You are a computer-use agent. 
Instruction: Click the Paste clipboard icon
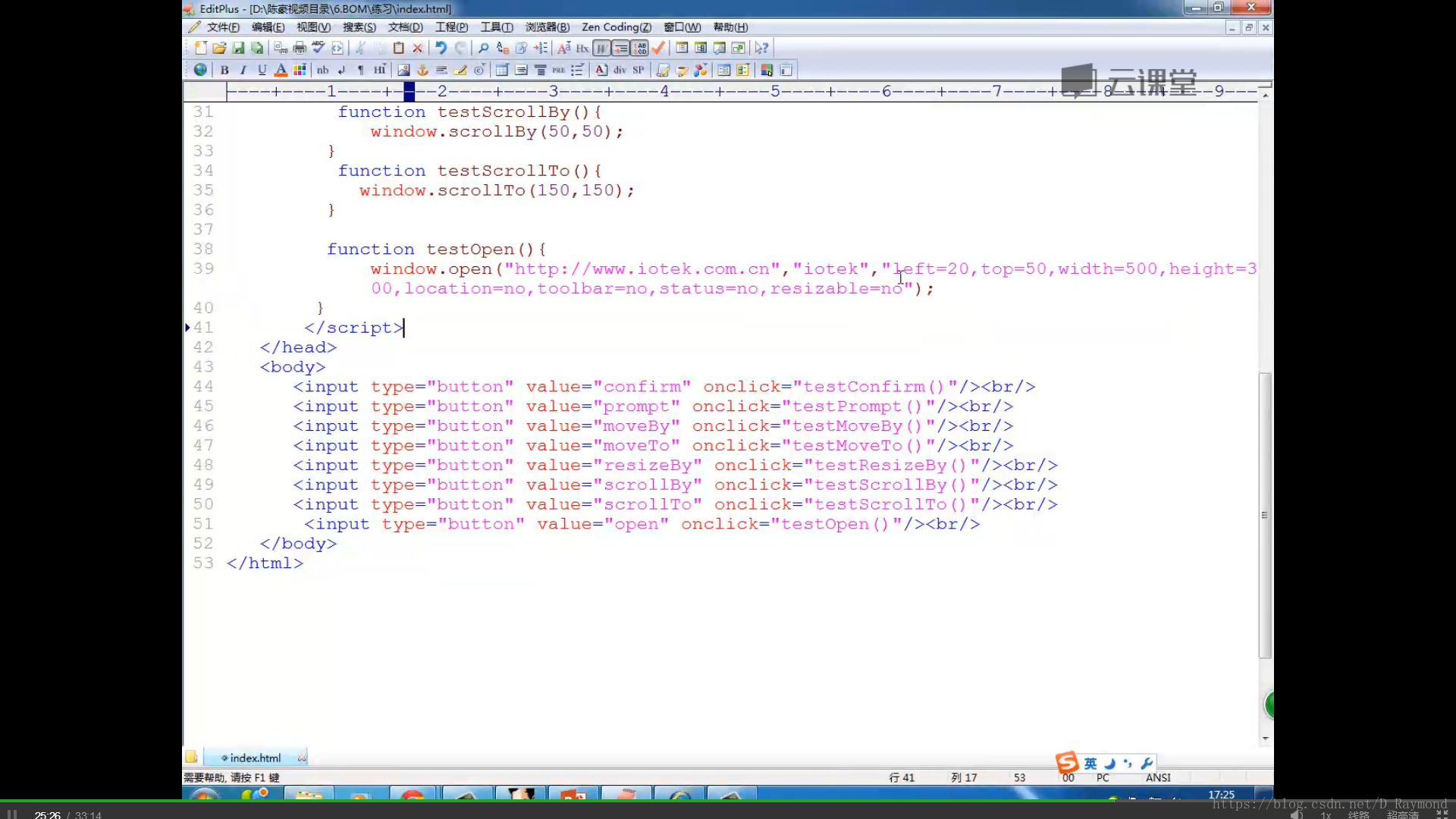pyautogui.click(x=398, y=48)
